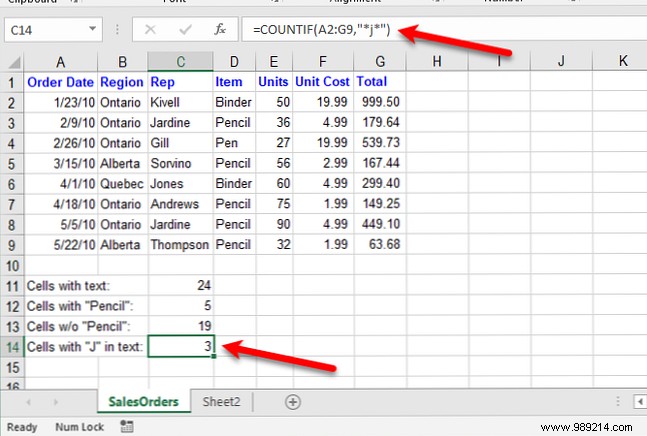Click the "Rep" header cell
This screenshot has width=647, height=436.
[181, 82]
